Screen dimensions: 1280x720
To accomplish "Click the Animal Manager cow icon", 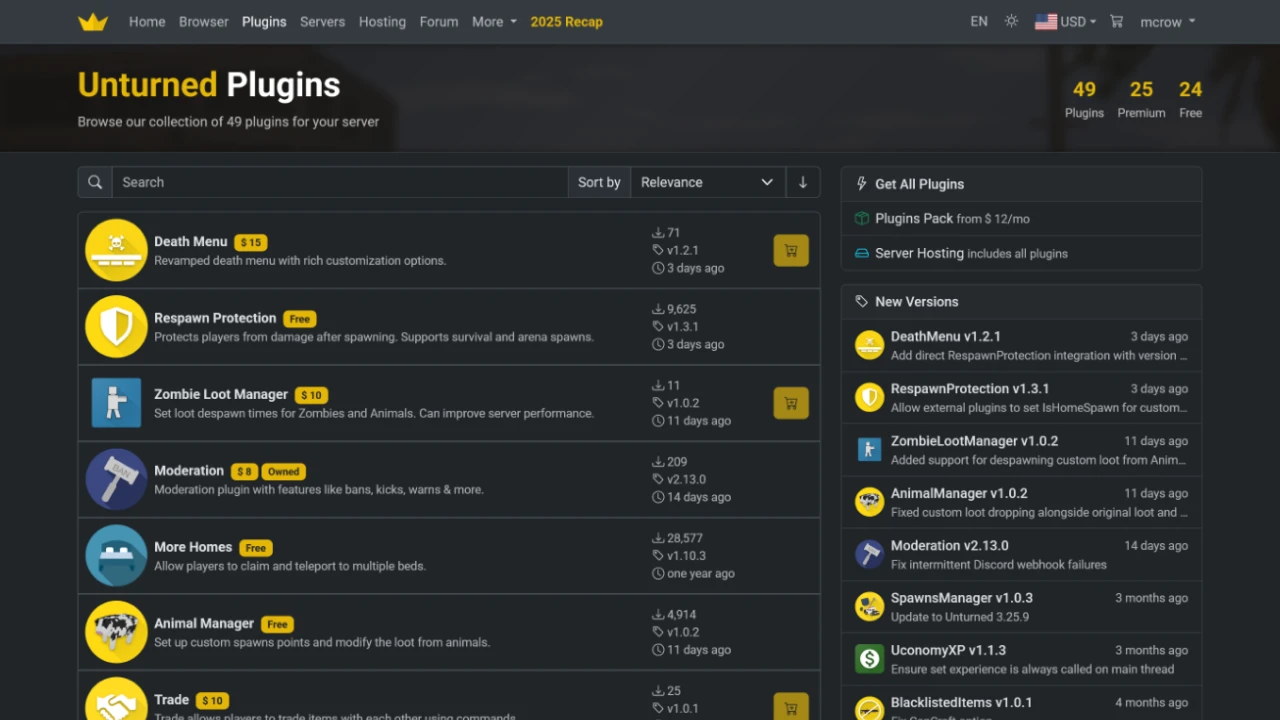I will coord(116,632).
